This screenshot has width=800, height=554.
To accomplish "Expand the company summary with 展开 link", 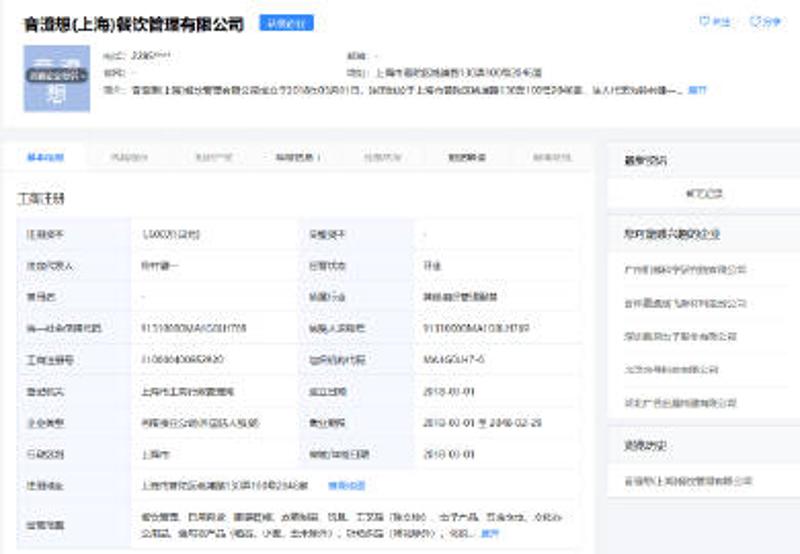I will pyautogui.click(x=697, y=90).
